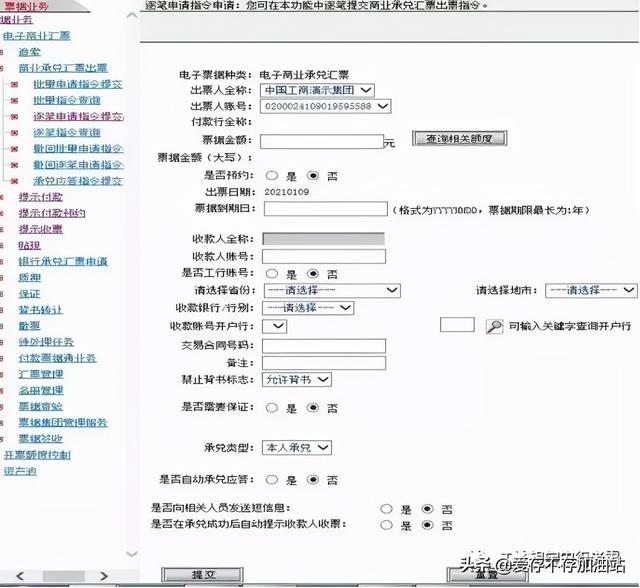The width and height of the screenshot is (640, 588).
Task: Open the 承兑类型 dropdown
Action: pos(297,448)
